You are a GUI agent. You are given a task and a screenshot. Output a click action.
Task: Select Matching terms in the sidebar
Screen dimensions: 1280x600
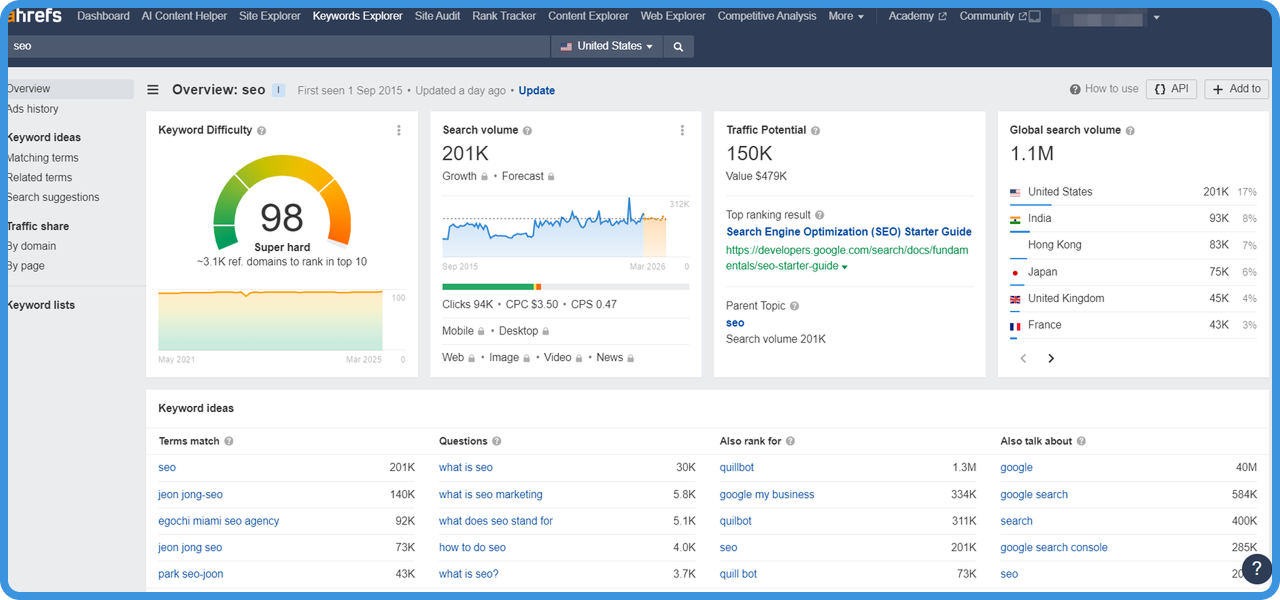tap(43, 157)
